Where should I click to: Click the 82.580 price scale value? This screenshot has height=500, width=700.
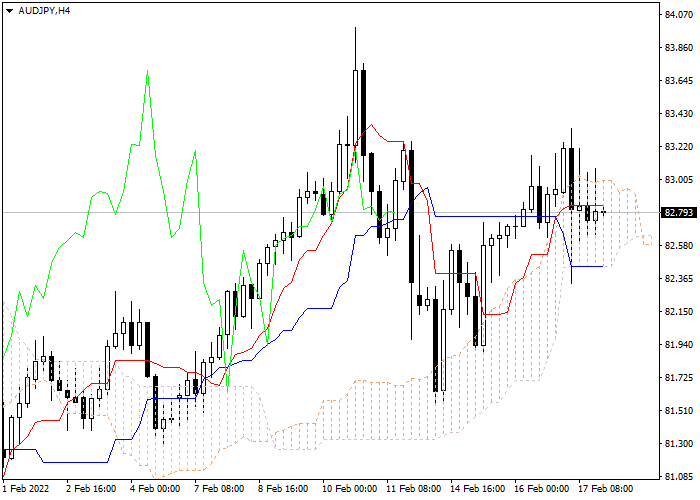(x=679, y=246)
